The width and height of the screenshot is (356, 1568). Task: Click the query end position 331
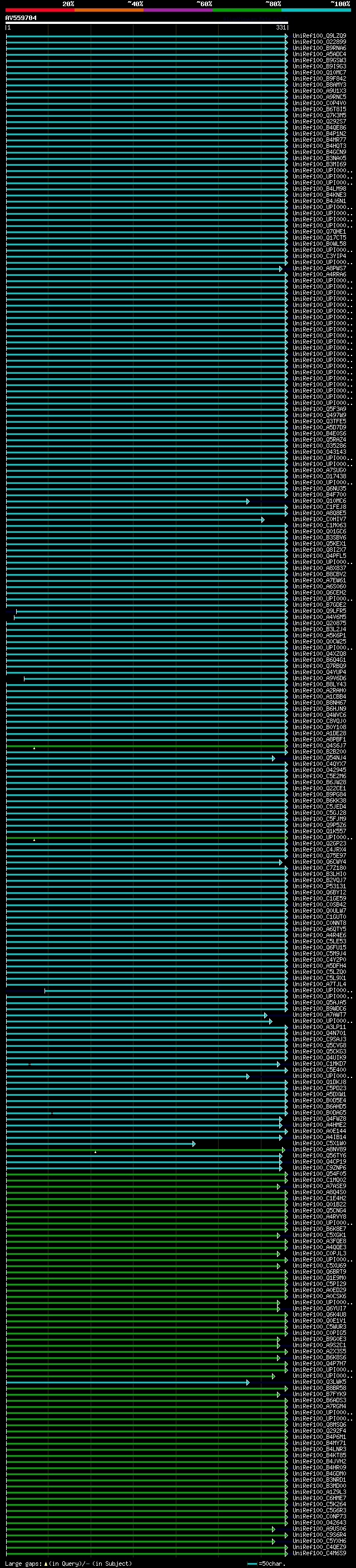coord(280,27)
